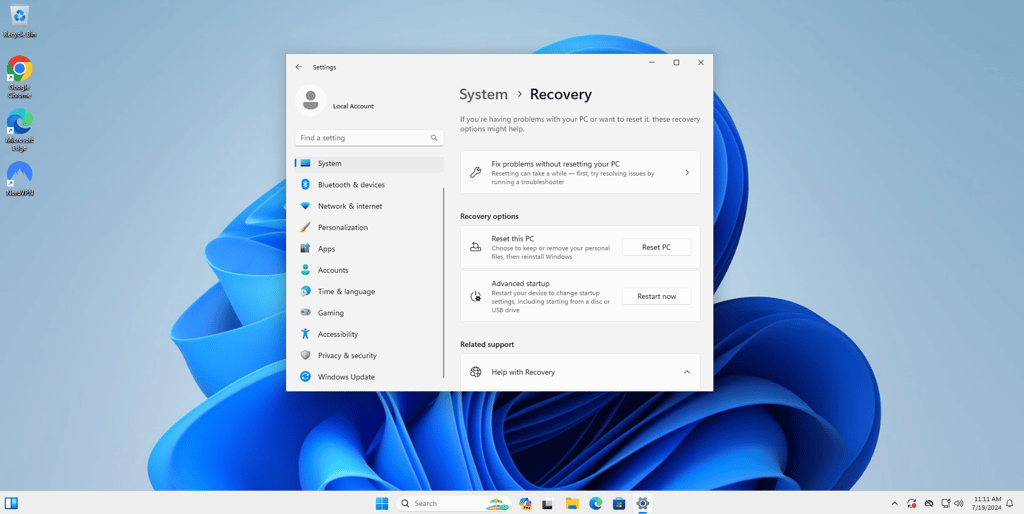
Task: Click the System breadcrumb link
Action: [x=483, y=95]
